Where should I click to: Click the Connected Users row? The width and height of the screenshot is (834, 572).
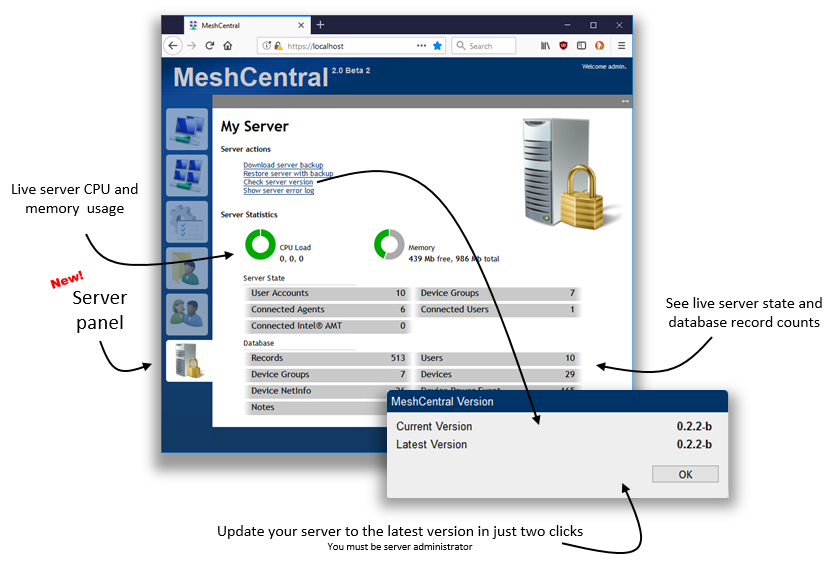click(497, 310)
